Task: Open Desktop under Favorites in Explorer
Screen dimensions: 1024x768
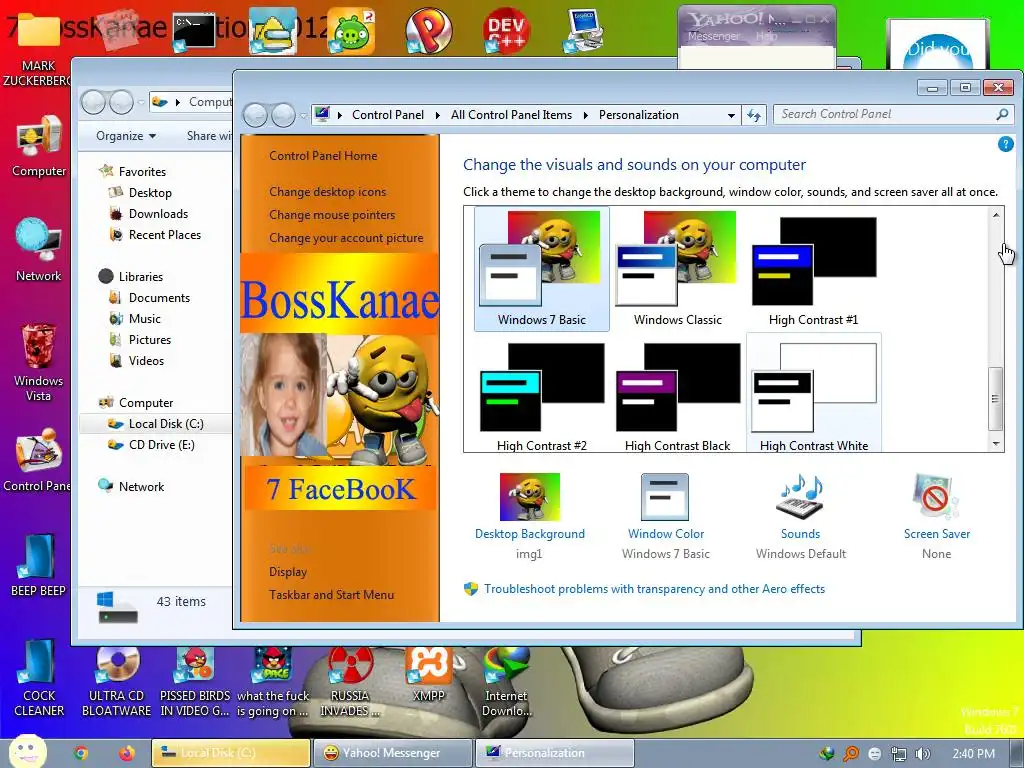Action: coord(150,193)
